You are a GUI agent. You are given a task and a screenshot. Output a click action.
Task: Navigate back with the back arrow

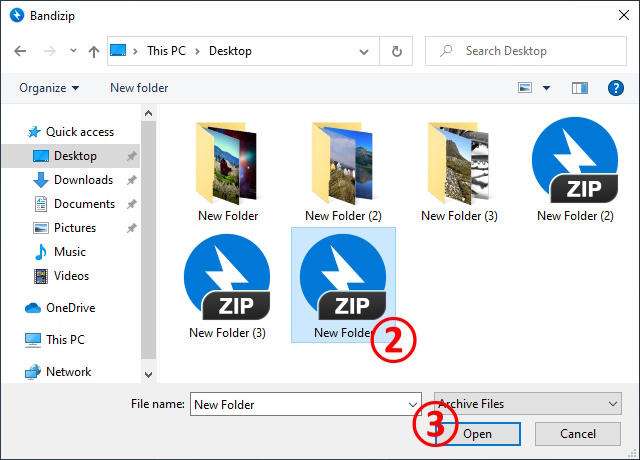pyautogui.click(x=21, y=51)
